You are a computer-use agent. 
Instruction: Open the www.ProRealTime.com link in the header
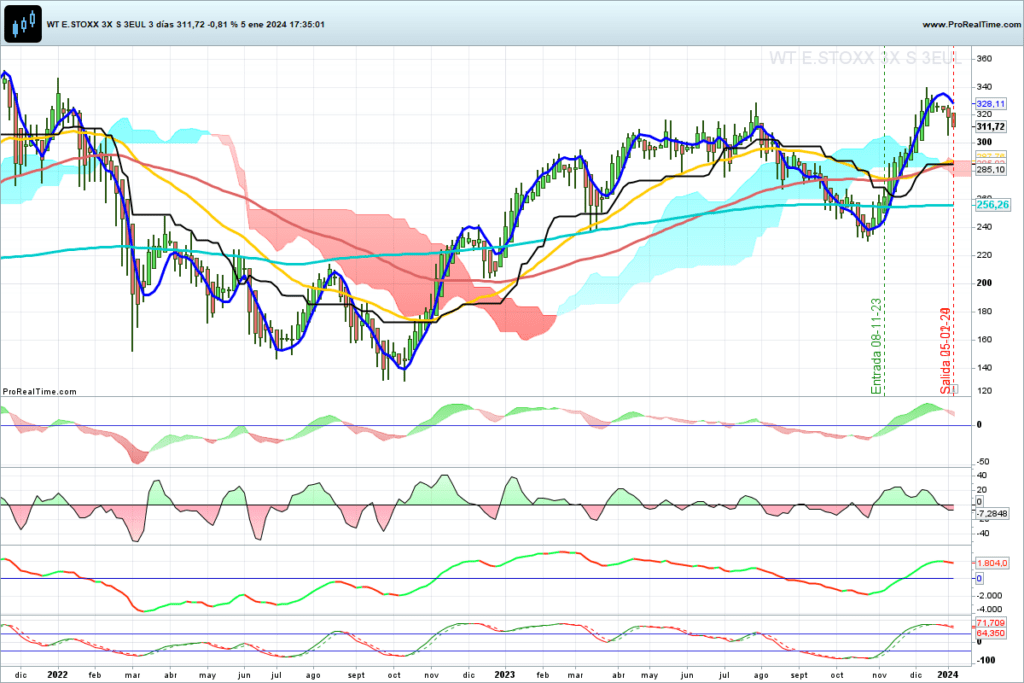971,24
